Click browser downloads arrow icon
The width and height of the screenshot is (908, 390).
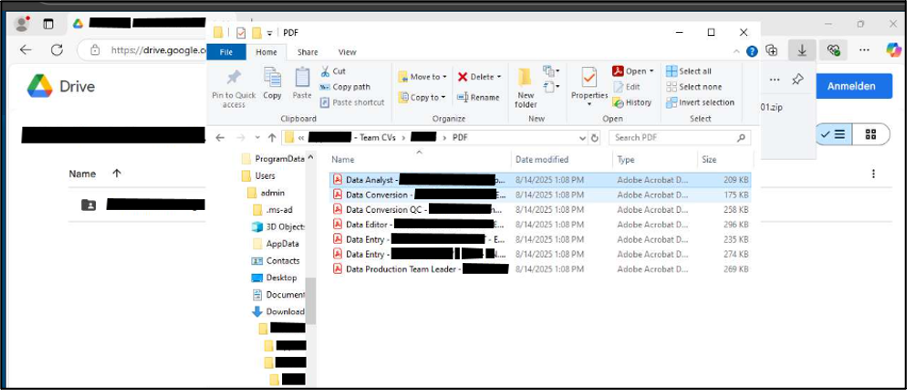[x=802, y=50]
